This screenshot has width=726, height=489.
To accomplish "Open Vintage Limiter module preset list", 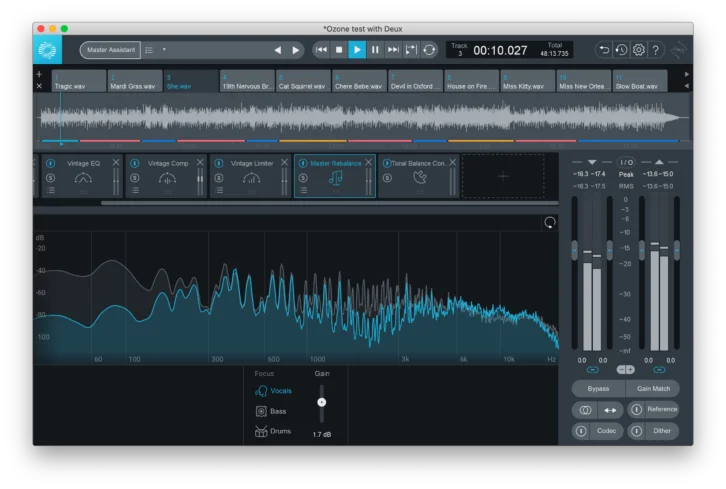I will click(x=219, y=190).
